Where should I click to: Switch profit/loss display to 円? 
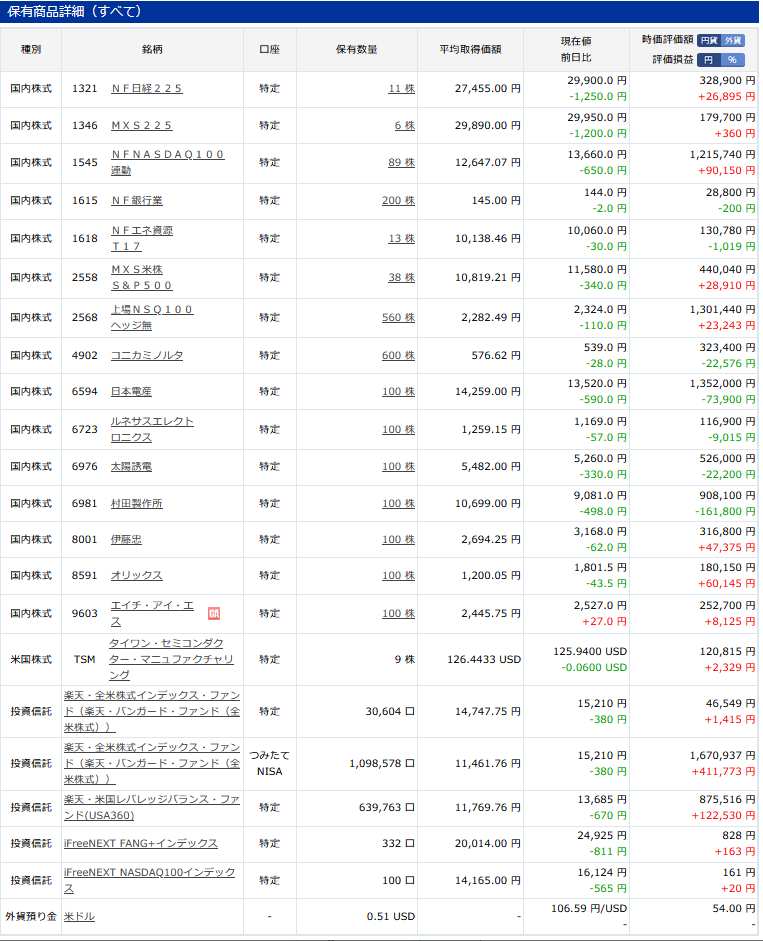(x=709, y=60)
